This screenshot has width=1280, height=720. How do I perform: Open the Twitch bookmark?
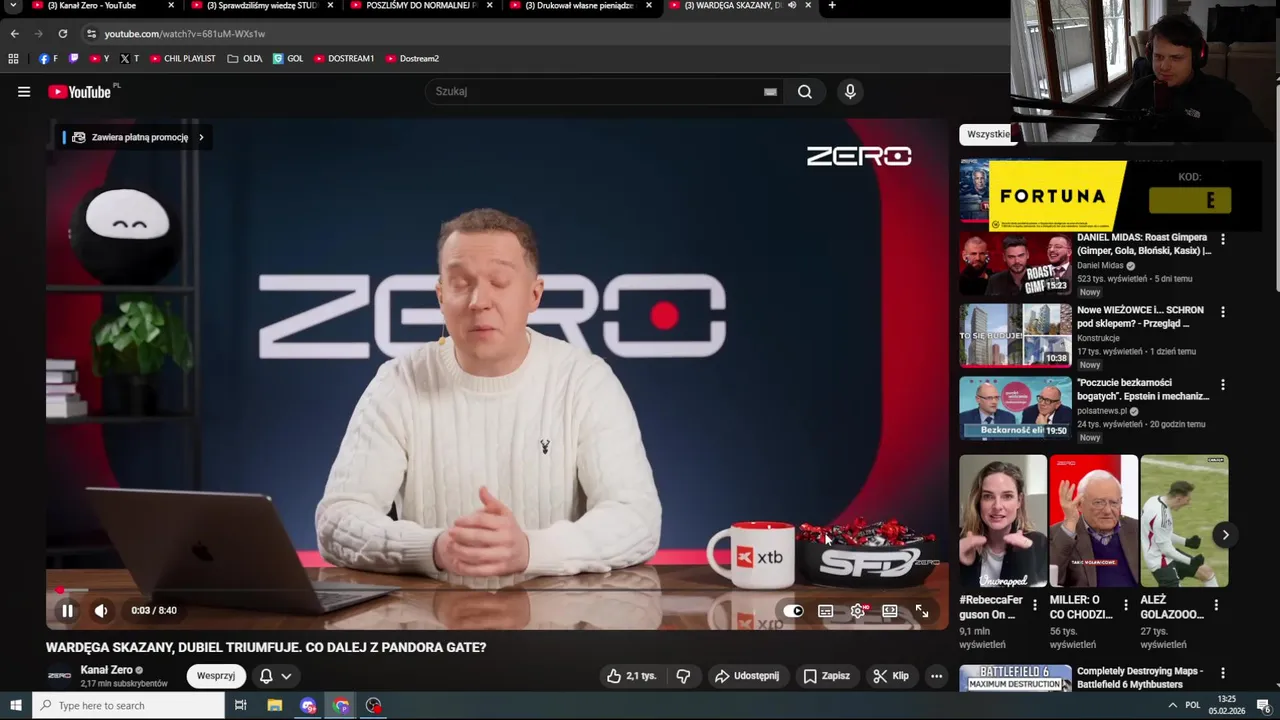click(x=73, y=59)
